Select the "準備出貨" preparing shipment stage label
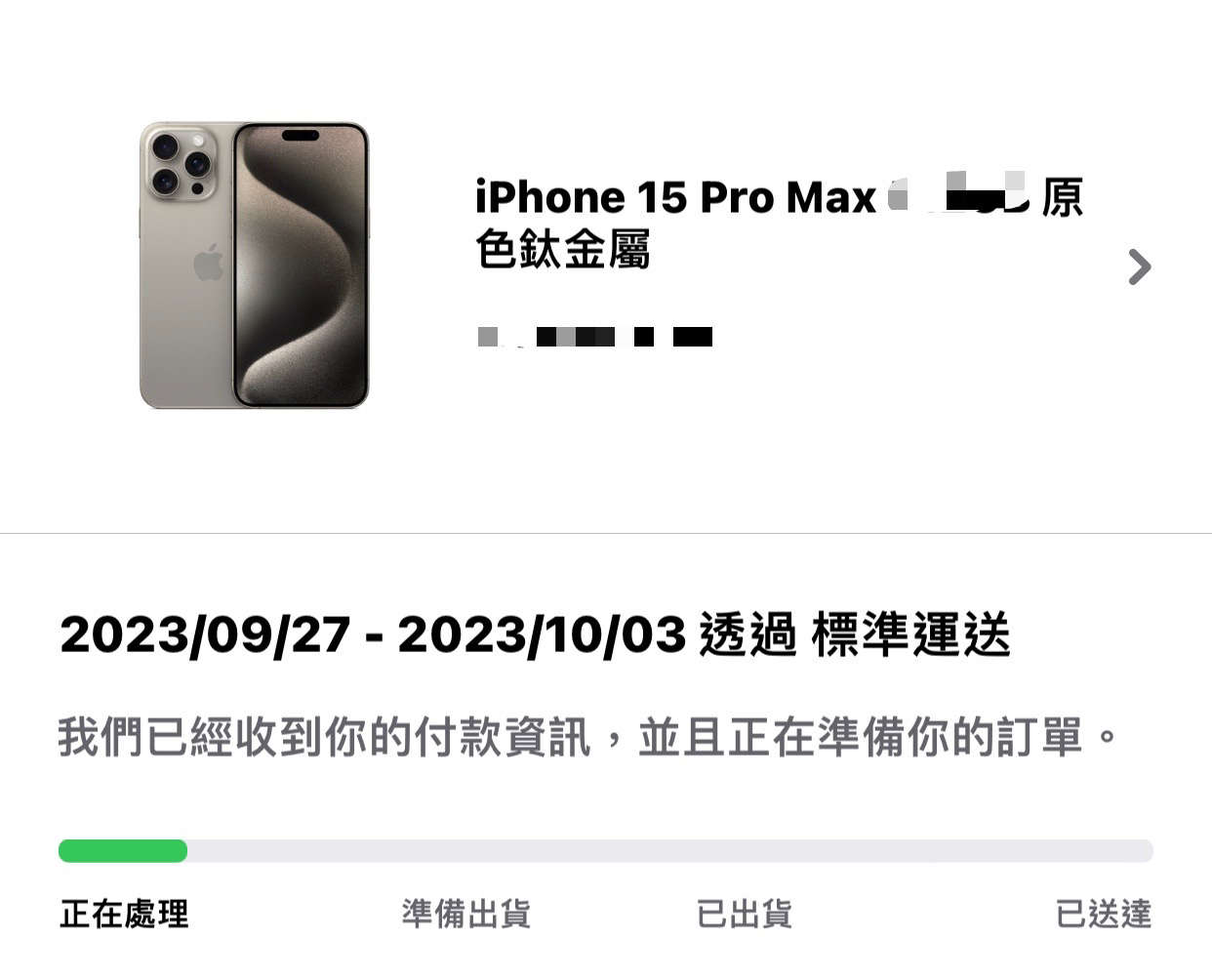 click(x=465, y=915)
